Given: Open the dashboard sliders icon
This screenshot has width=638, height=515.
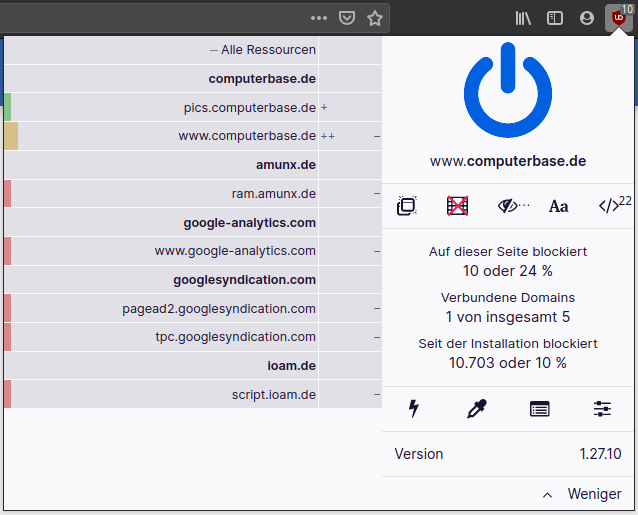Looking at the screenshot, I should coord(602,409).
